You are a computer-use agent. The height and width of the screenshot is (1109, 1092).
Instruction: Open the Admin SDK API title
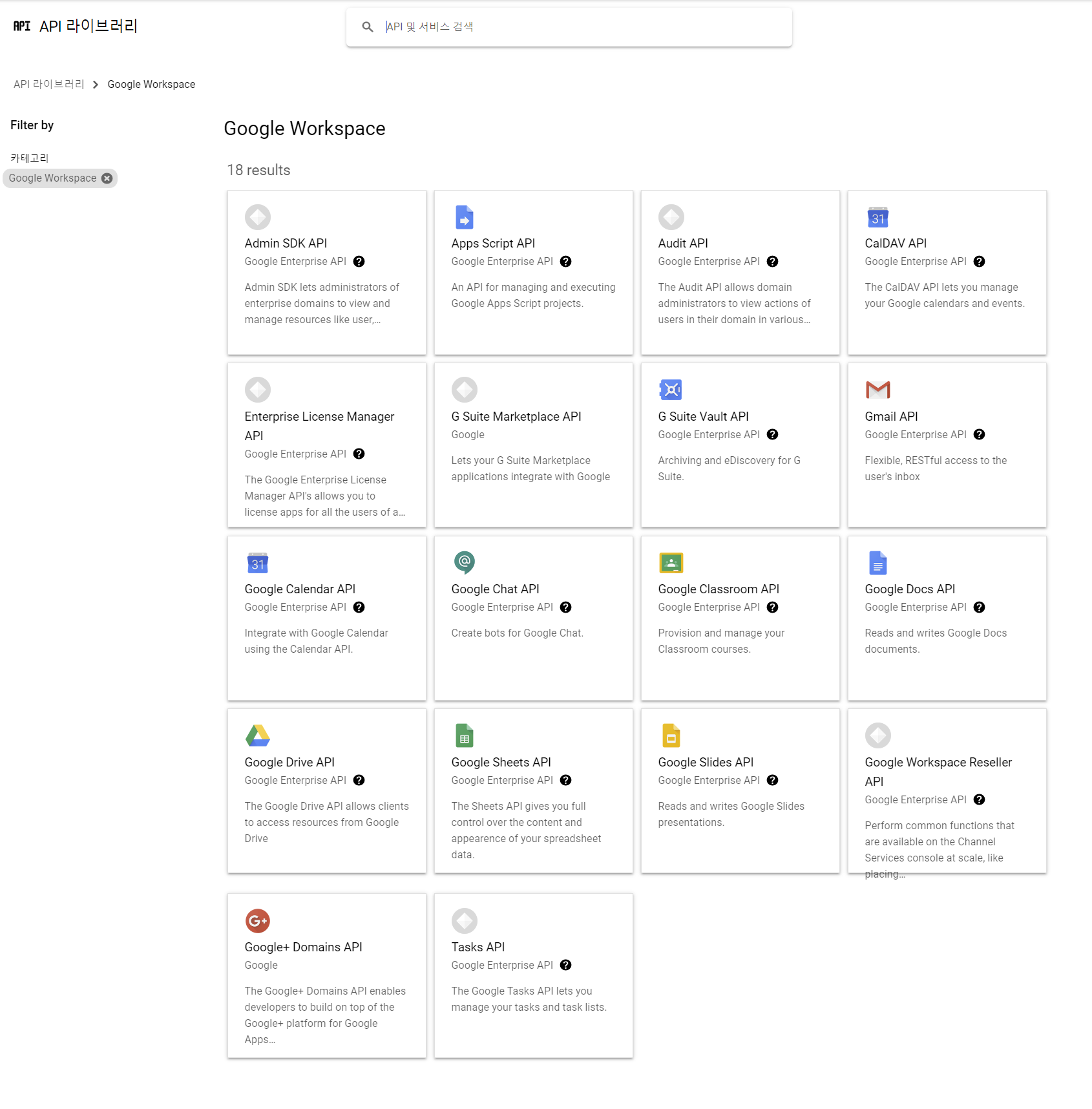click(286, 243)
